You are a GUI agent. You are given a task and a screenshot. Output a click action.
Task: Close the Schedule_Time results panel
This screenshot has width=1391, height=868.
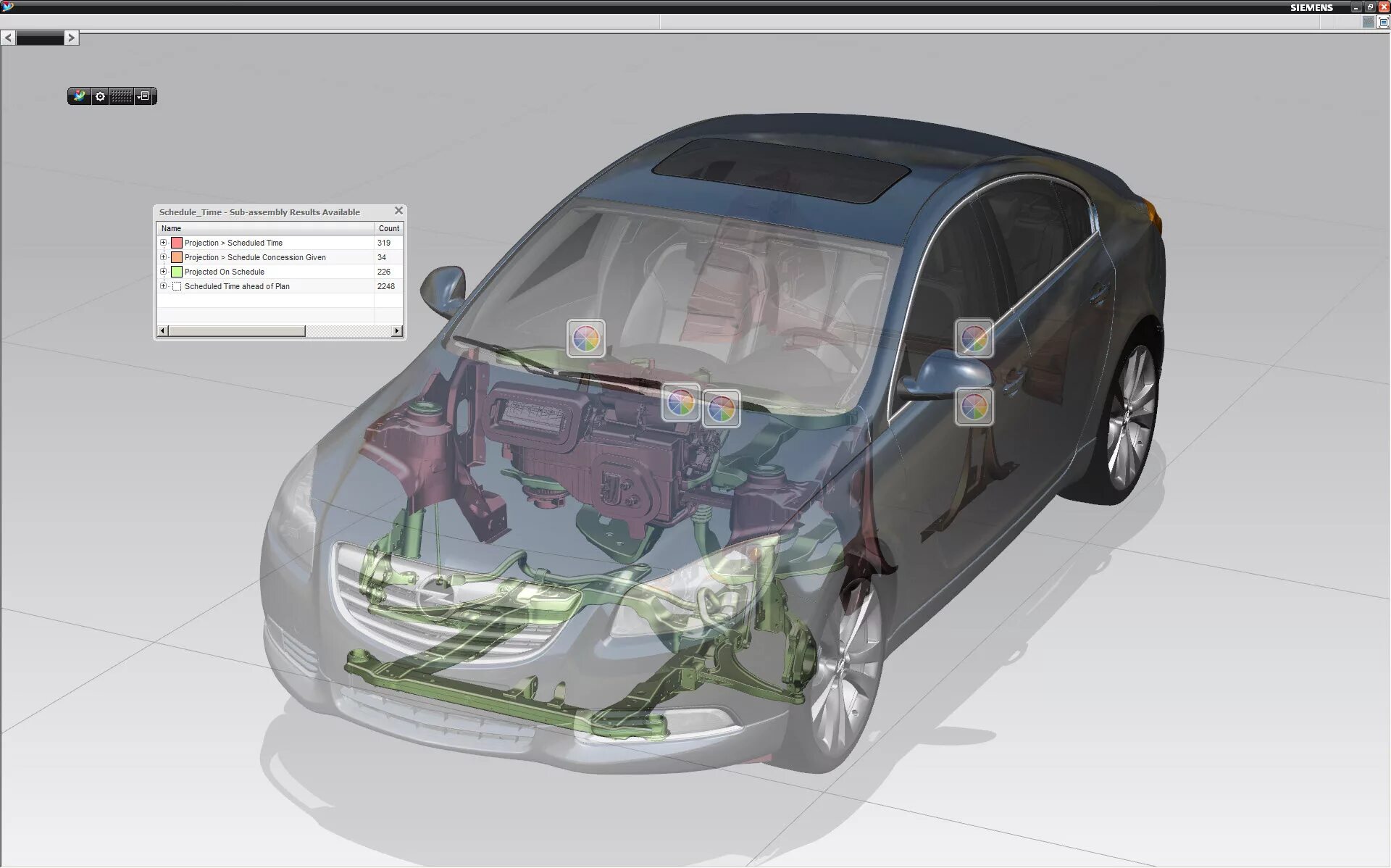398,211
